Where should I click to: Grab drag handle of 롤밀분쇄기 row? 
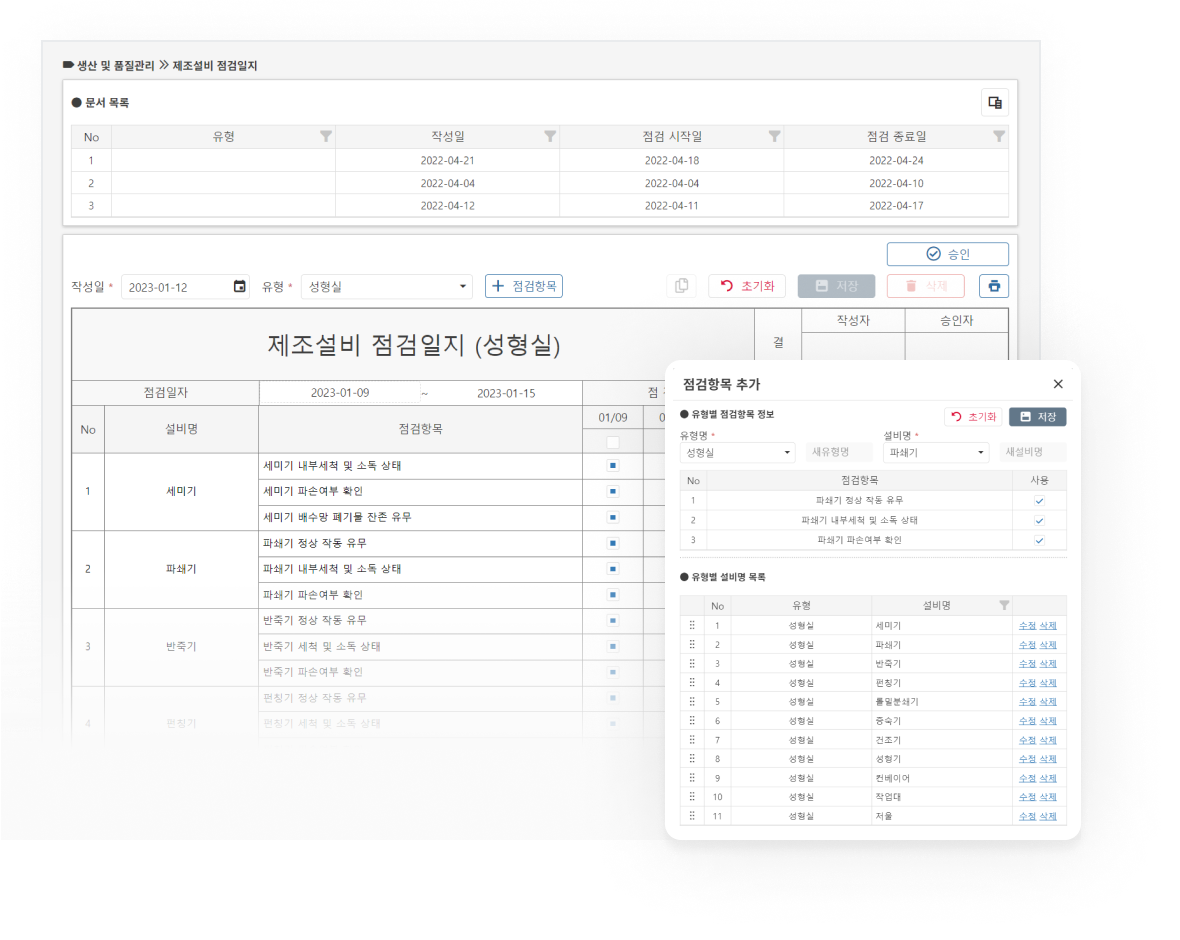tap(692, 701)
